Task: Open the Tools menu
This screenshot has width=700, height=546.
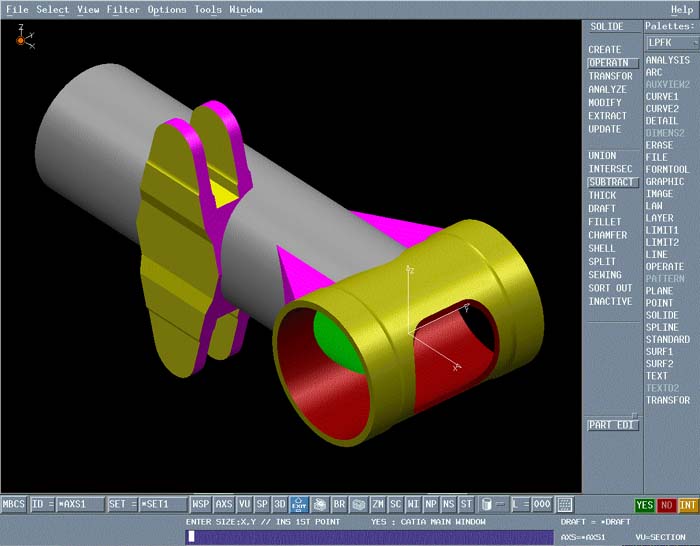Action: tap(208, 10)
